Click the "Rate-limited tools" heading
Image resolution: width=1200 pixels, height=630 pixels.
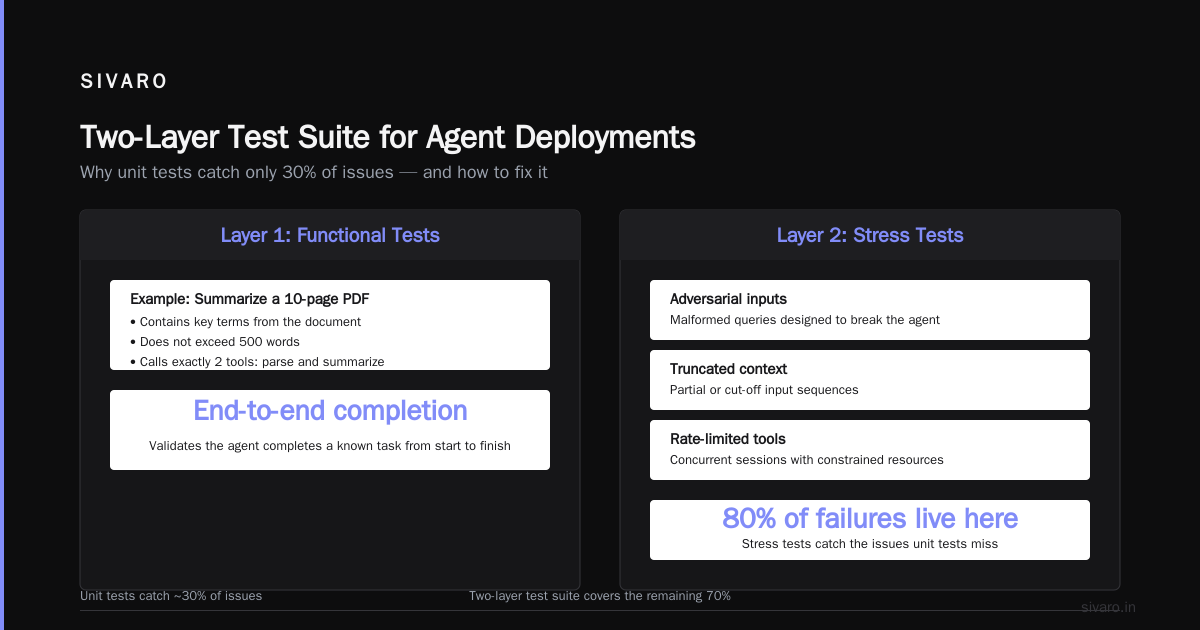(728, 439)
